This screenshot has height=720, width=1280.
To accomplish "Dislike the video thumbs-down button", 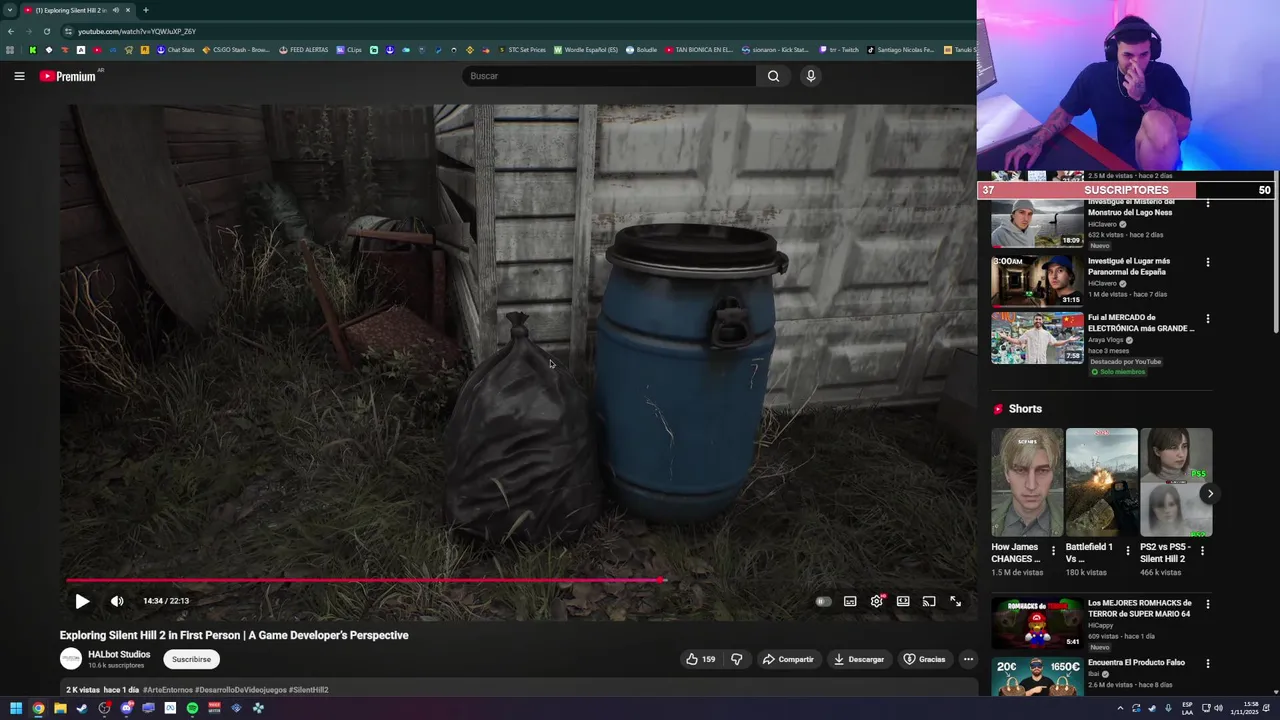I will (x=737, y=659).
